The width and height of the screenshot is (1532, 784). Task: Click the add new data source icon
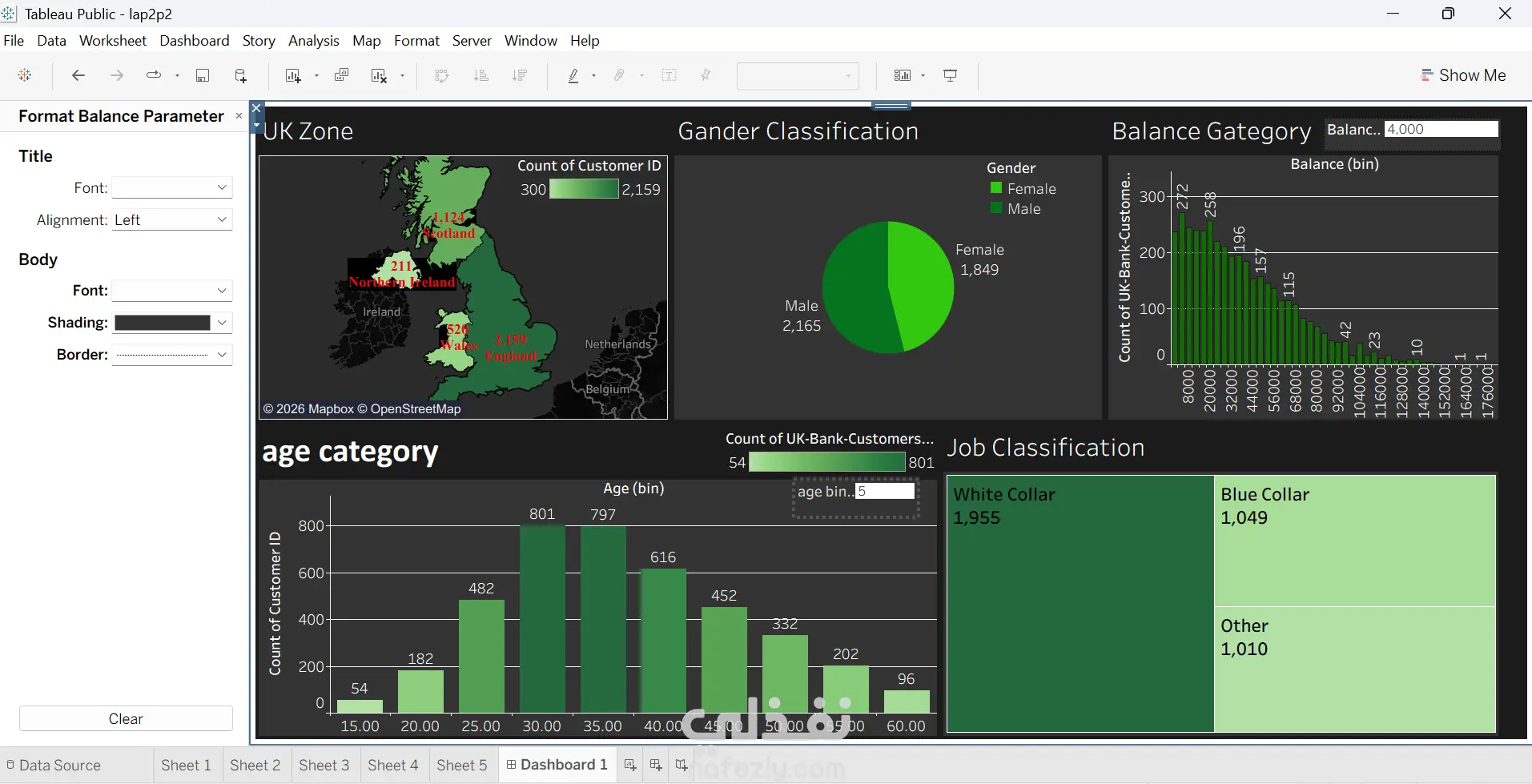point(240,75)
